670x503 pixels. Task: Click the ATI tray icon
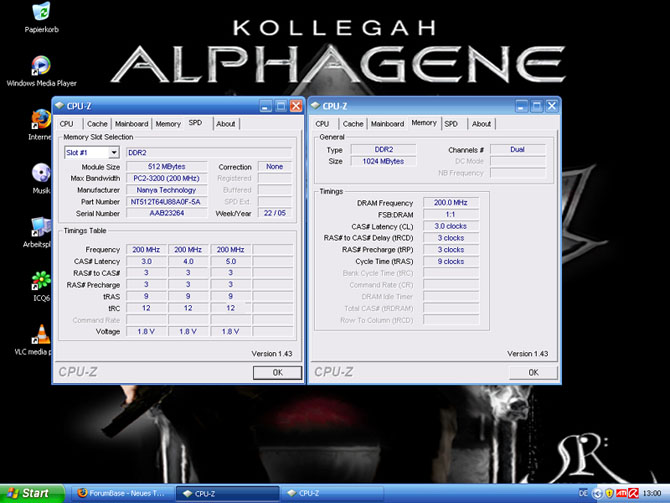[621, 494]
